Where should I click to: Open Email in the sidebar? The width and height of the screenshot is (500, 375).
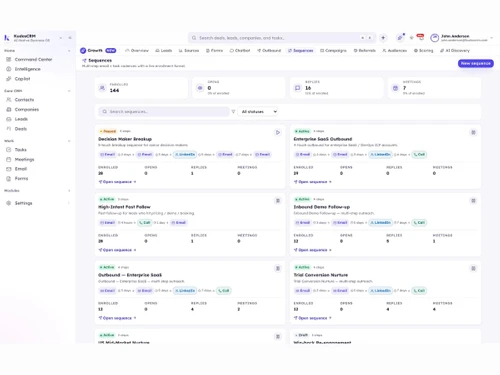[21, 169]
